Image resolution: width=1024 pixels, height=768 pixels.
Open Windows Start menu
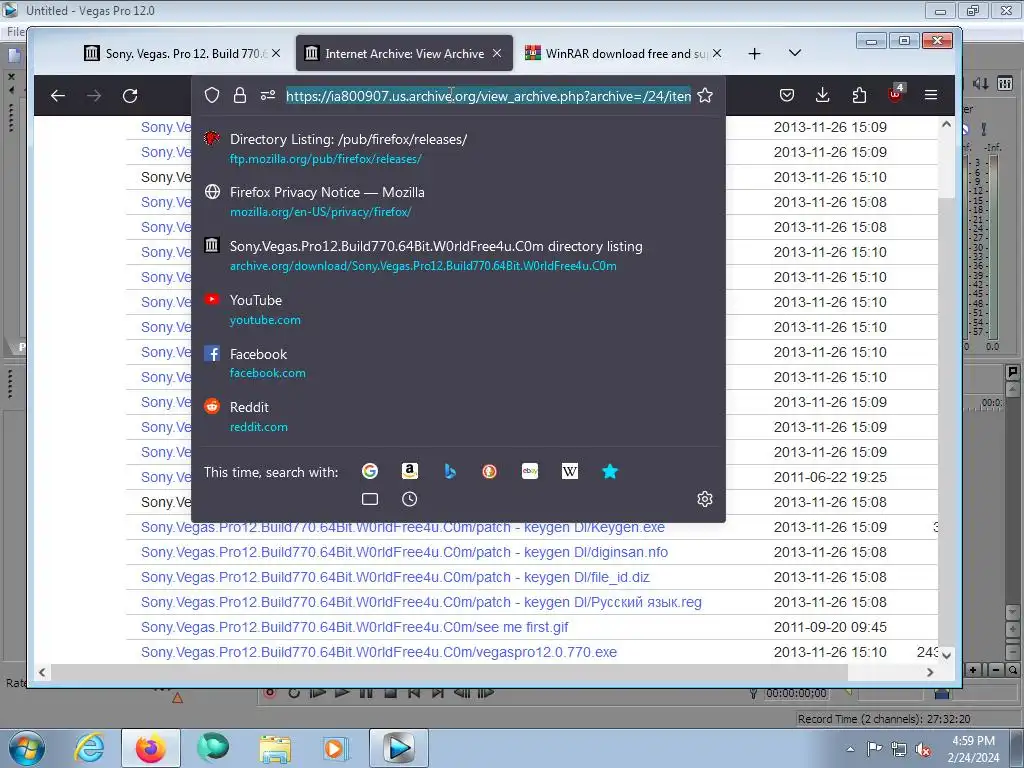pyautogui.click(x=26, y=748)
